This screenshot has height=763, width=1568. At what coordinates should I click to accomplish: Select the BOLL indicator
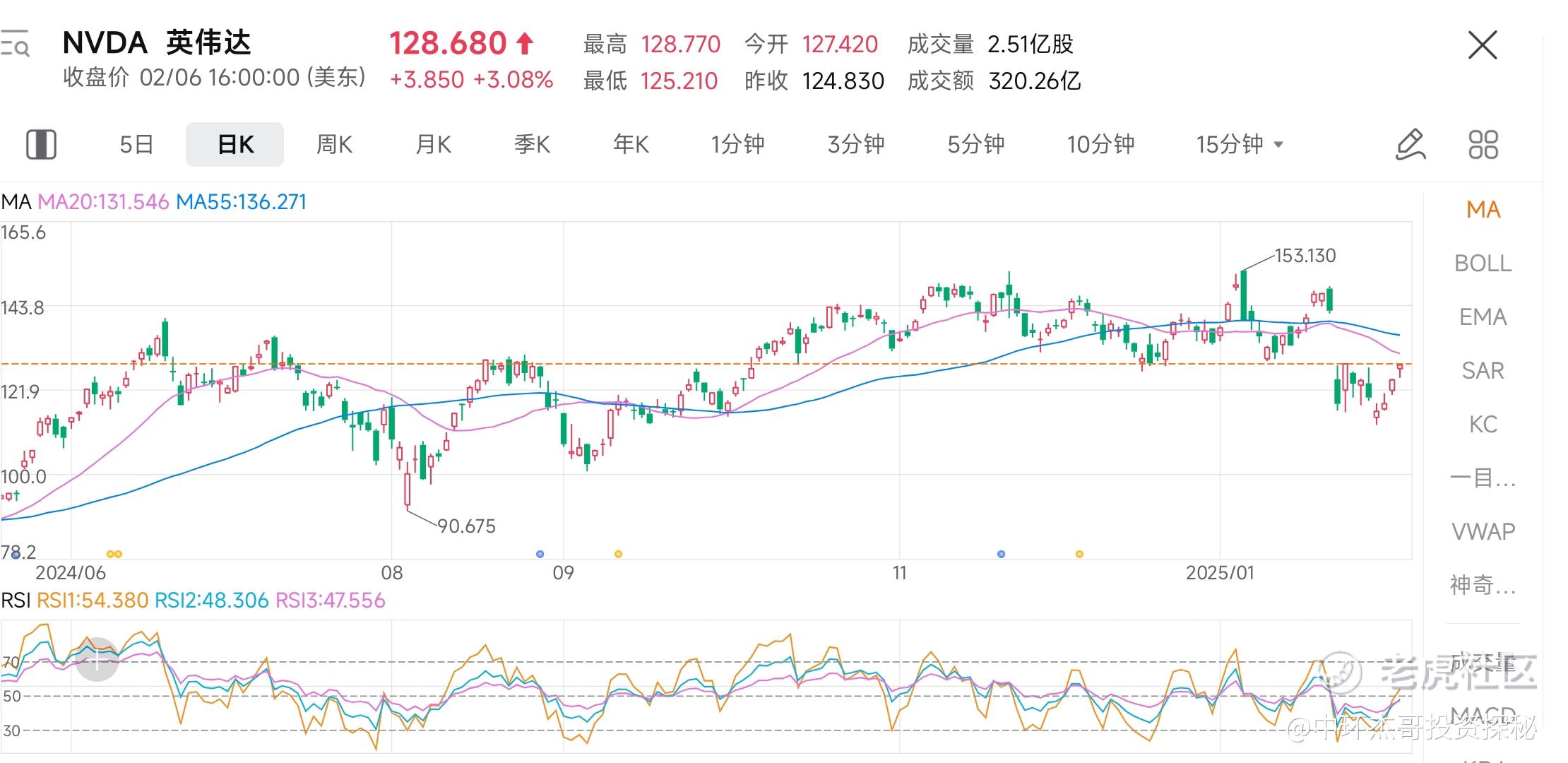coord(1483,264)
